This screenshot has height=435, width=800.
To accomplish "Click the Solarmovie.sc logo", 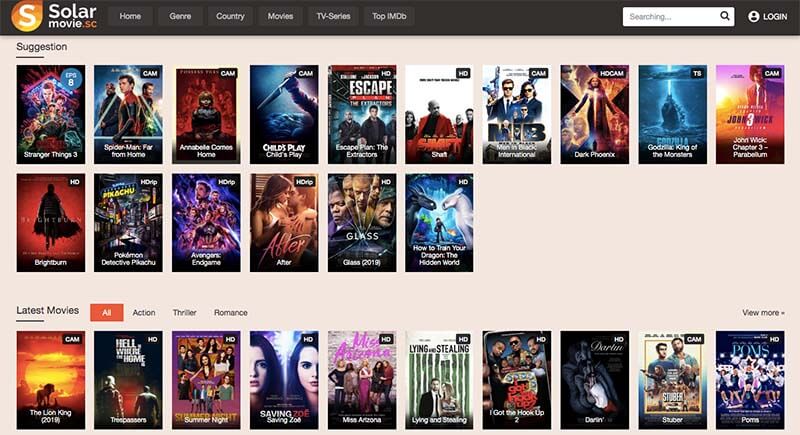I will coord(54,16).
